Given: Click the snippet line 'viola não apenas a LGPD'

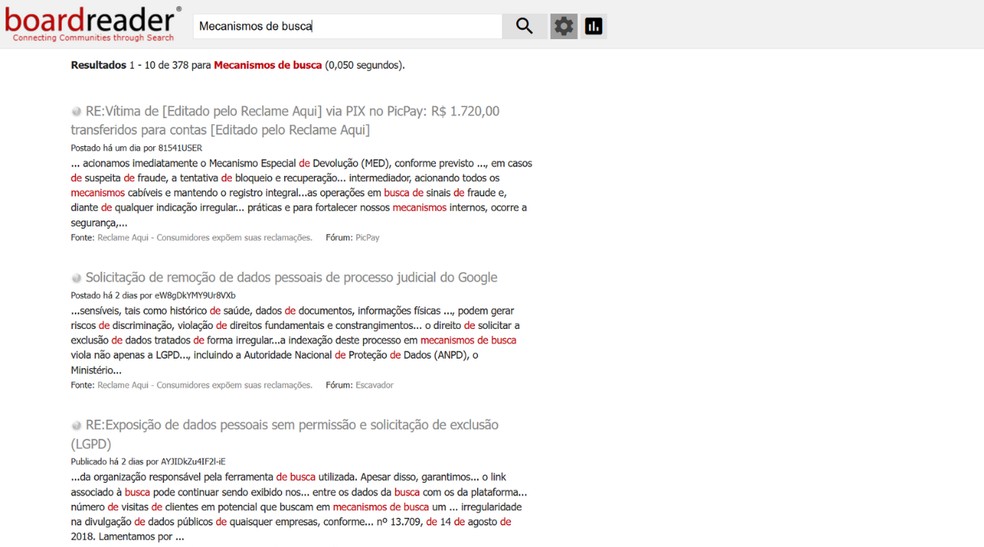Looking at the screenshot, I should coord(274,355).
